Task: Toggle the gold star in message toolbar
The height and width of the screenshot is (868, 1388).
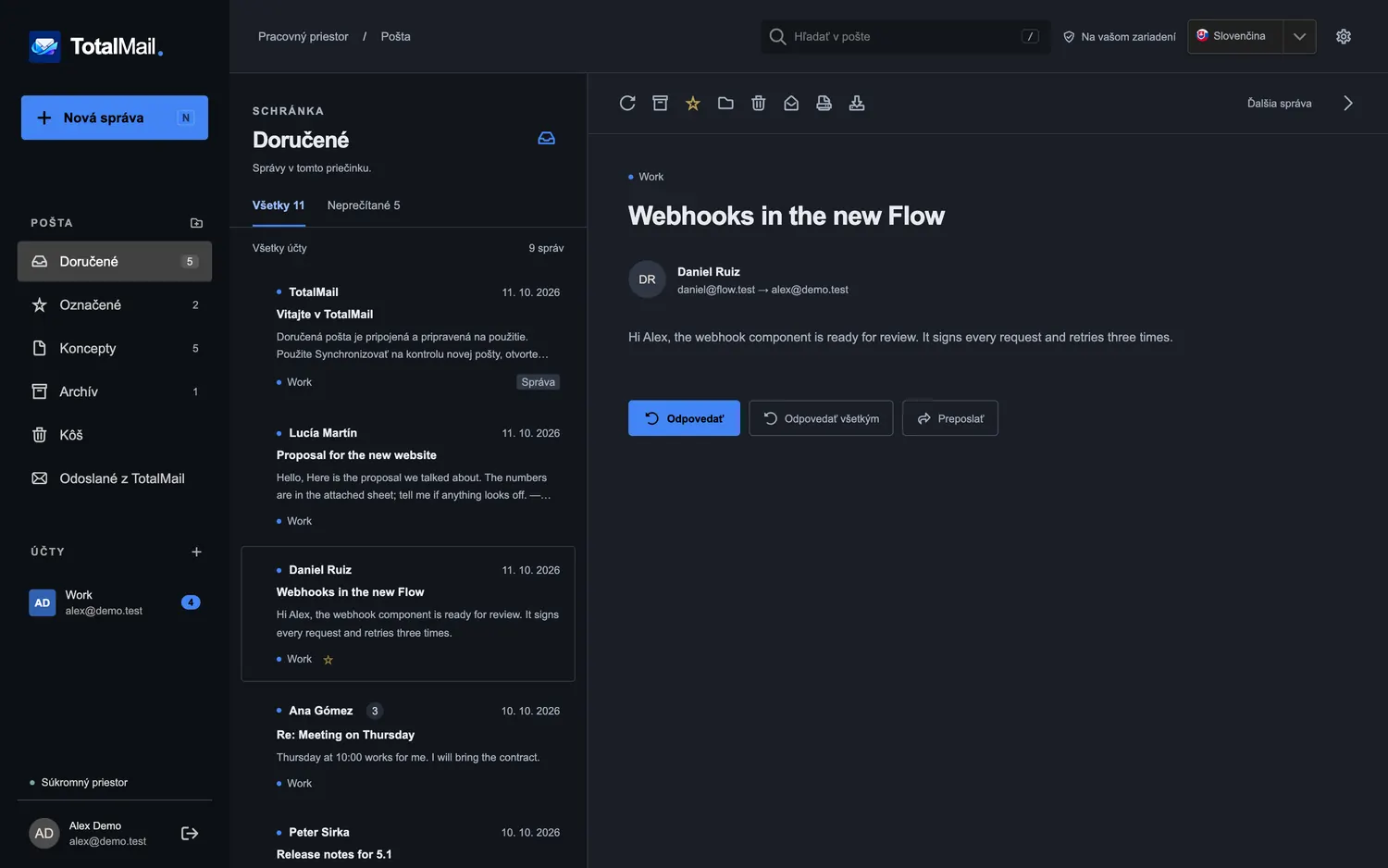Action: (x=693, y=104)
